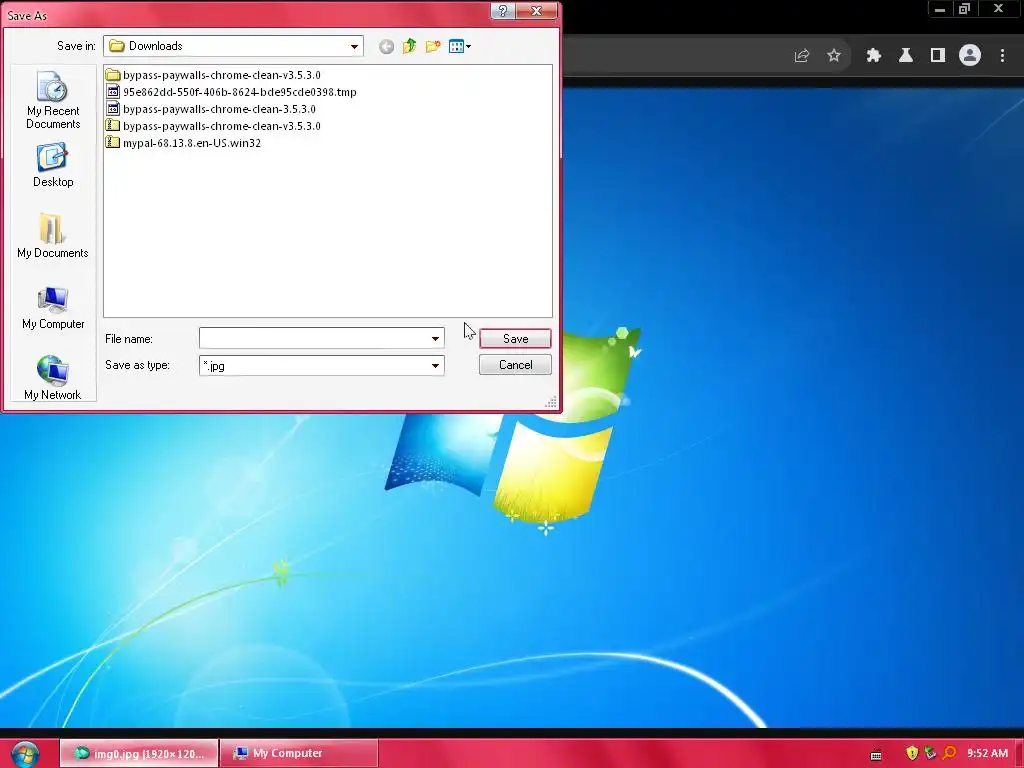The width and height of the screenshot is (1024, 768).
Task: Open My Recent Documents shortcut
Action: coord(53,100)
